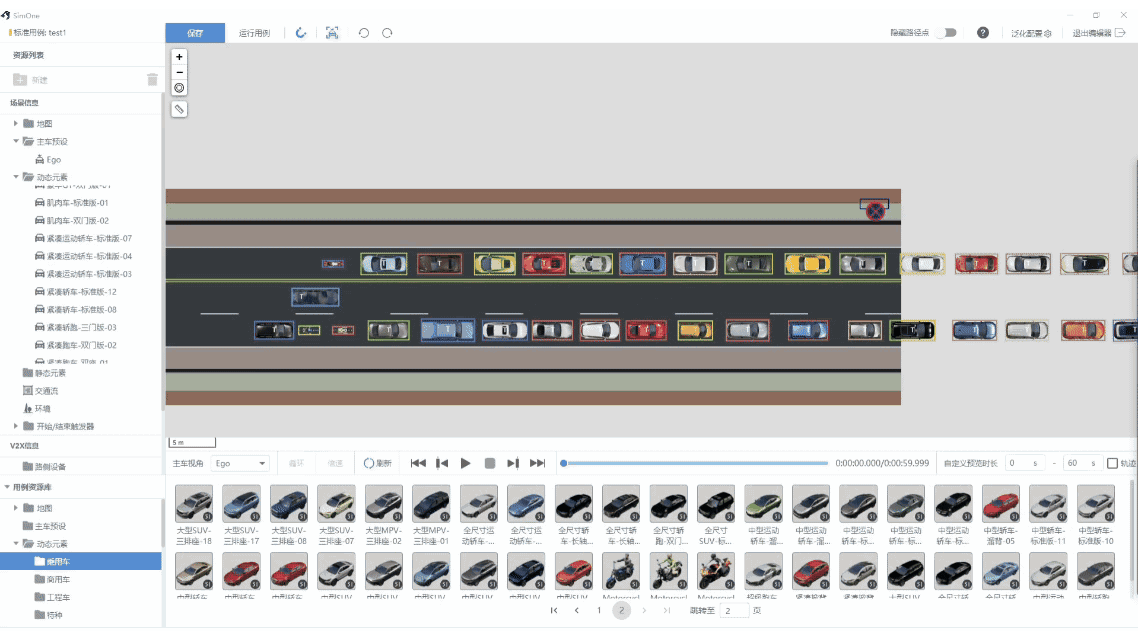Image resolution: width=1138 pixels, height=640 pixels.
Task: Click 退出编辑器 to exit the editor
Action: (x=1099, y=33)
